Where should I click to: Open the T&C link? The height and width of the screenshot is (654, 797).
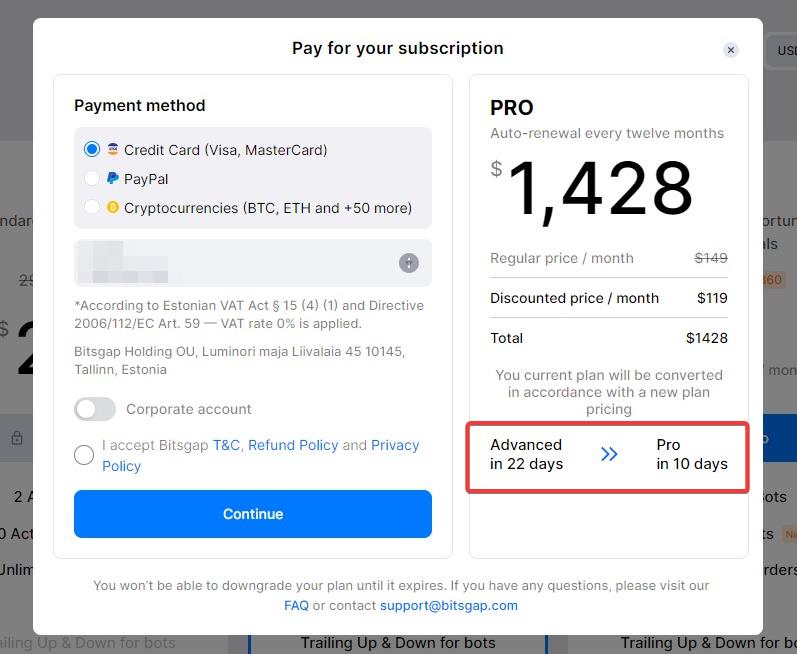coord(226,445)
